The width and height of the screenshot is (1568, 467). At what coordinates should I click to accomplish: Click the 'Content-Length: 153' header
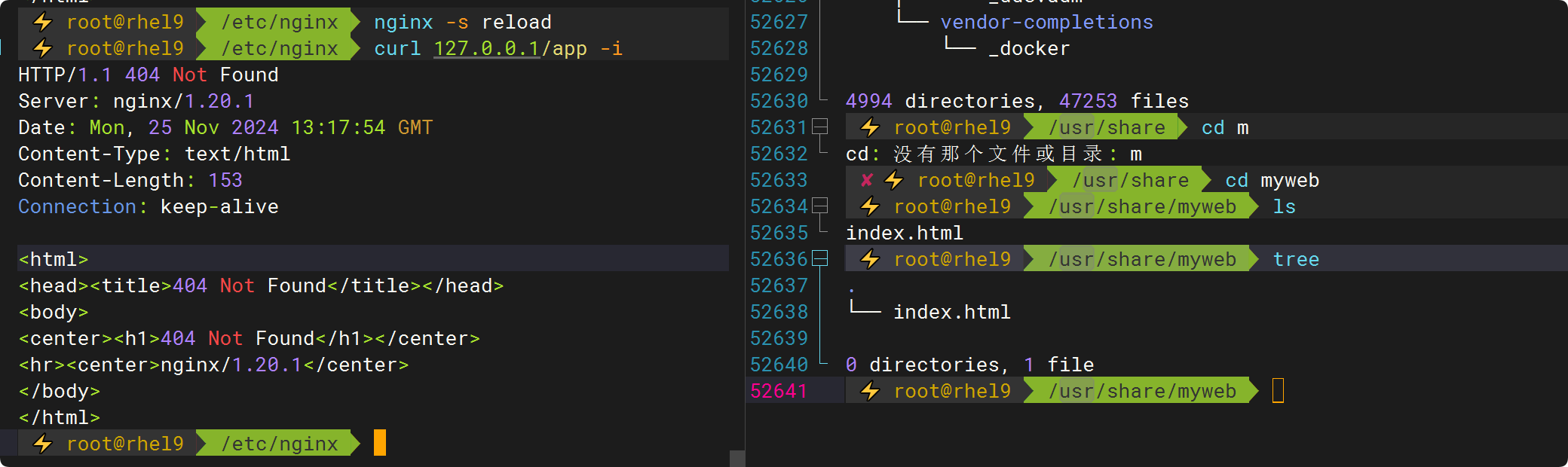(x=130, y=180)
